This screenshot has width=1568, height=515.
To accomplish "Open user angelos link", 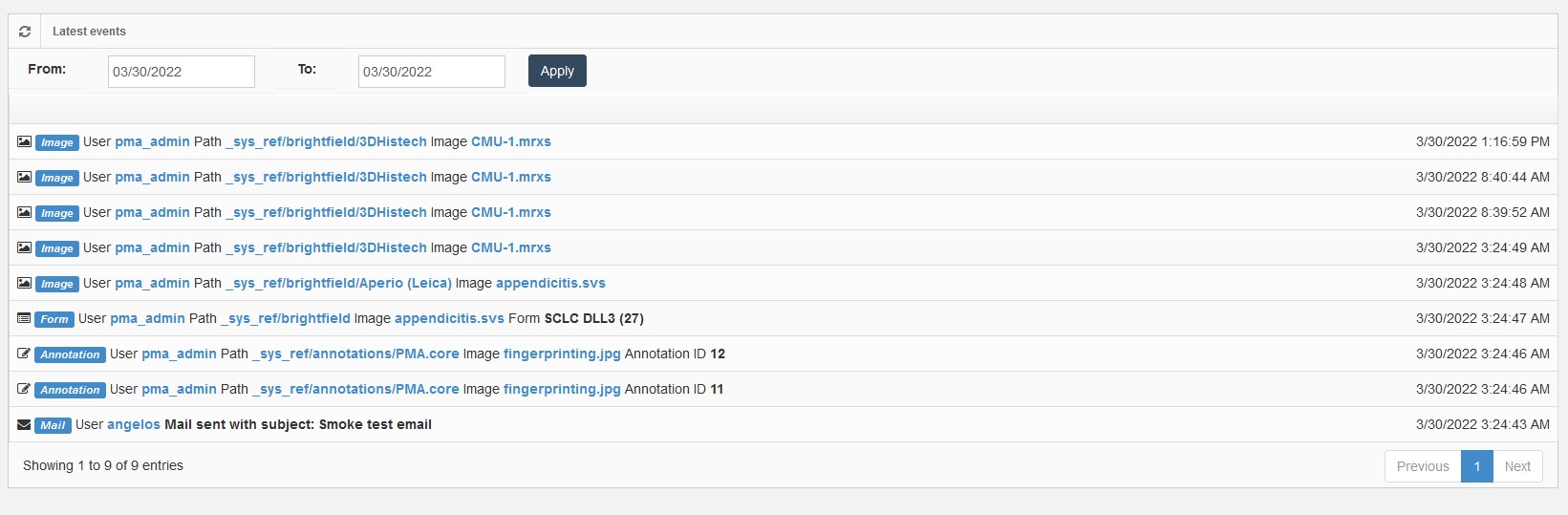I will pyautogui.click(x=134, y=424).
